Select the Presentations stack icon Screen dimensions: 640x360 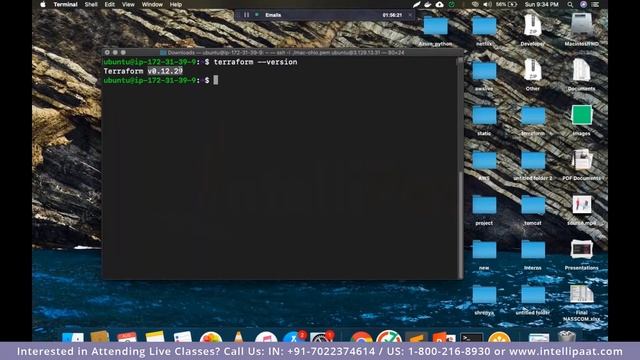(582, 249)
